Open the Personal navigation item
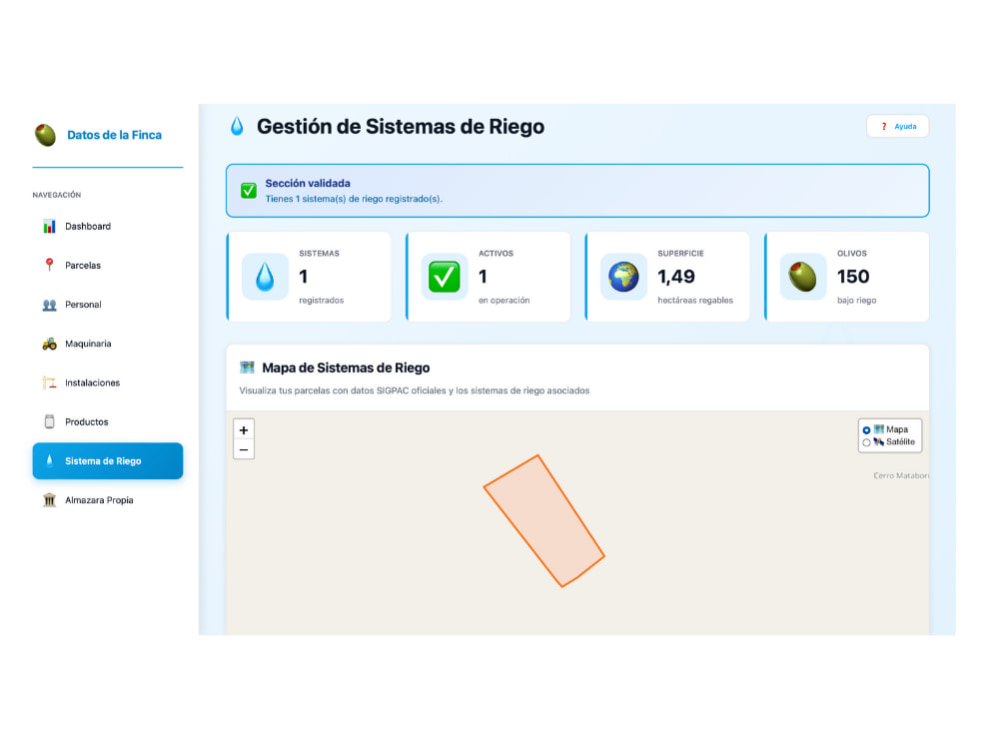The width and height of the screenshot is (1000, 750). point(108,304)
